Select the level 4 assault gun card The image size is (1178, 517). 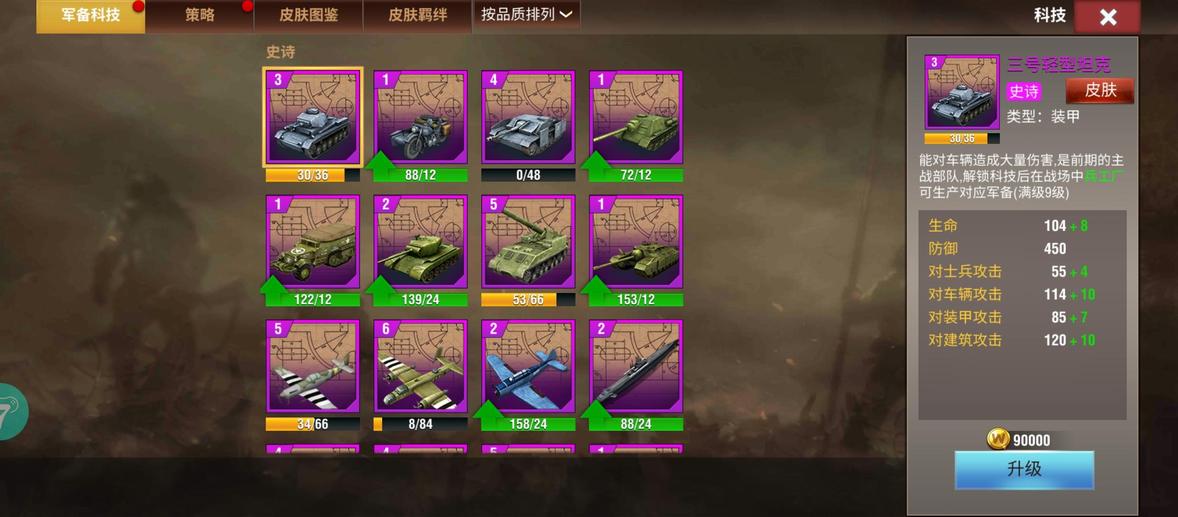(x=528, y=117)
